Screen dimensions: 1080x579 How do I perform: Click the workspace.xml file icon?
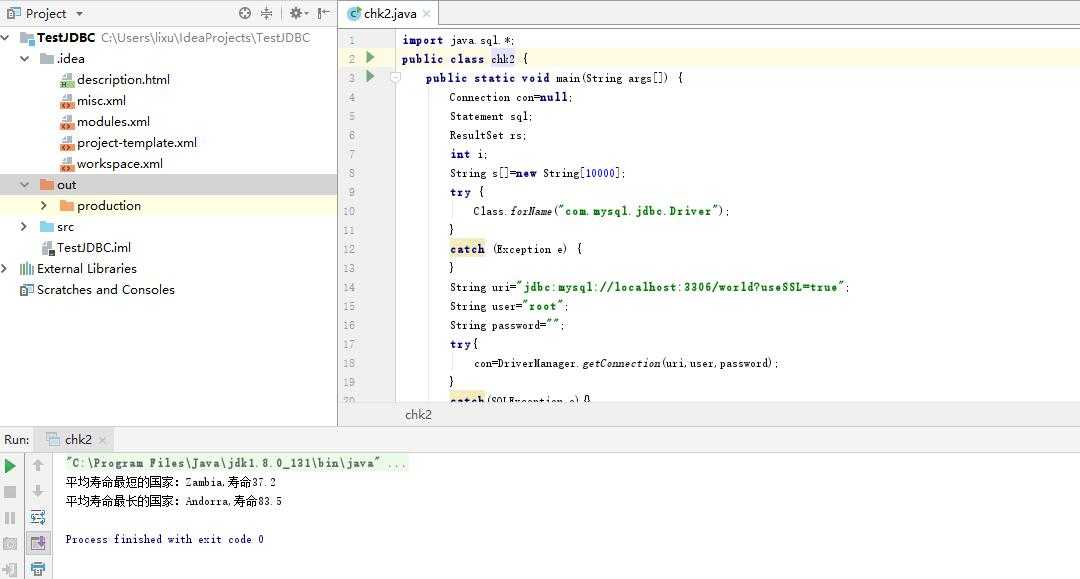(67, 164)
